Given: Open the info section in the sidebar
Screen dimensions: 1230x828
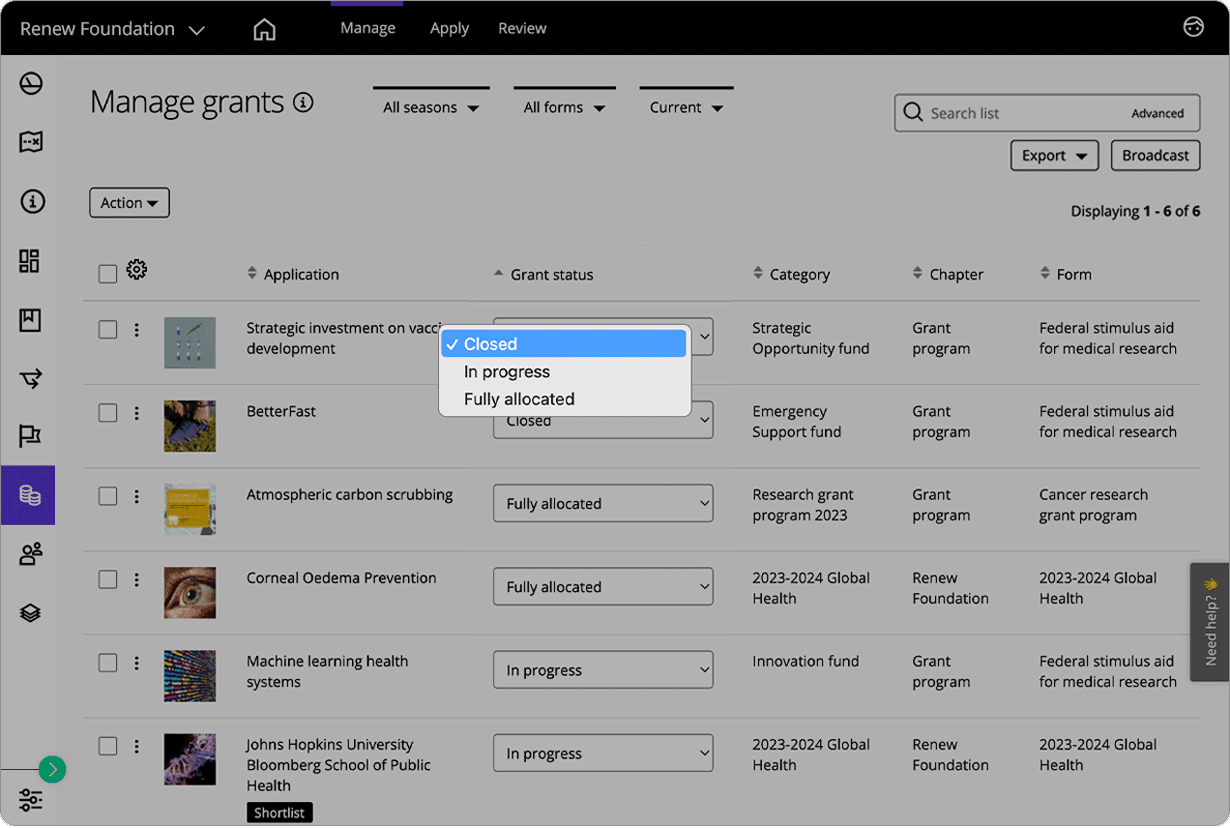Looking at the screenshot, I should 29,201.
